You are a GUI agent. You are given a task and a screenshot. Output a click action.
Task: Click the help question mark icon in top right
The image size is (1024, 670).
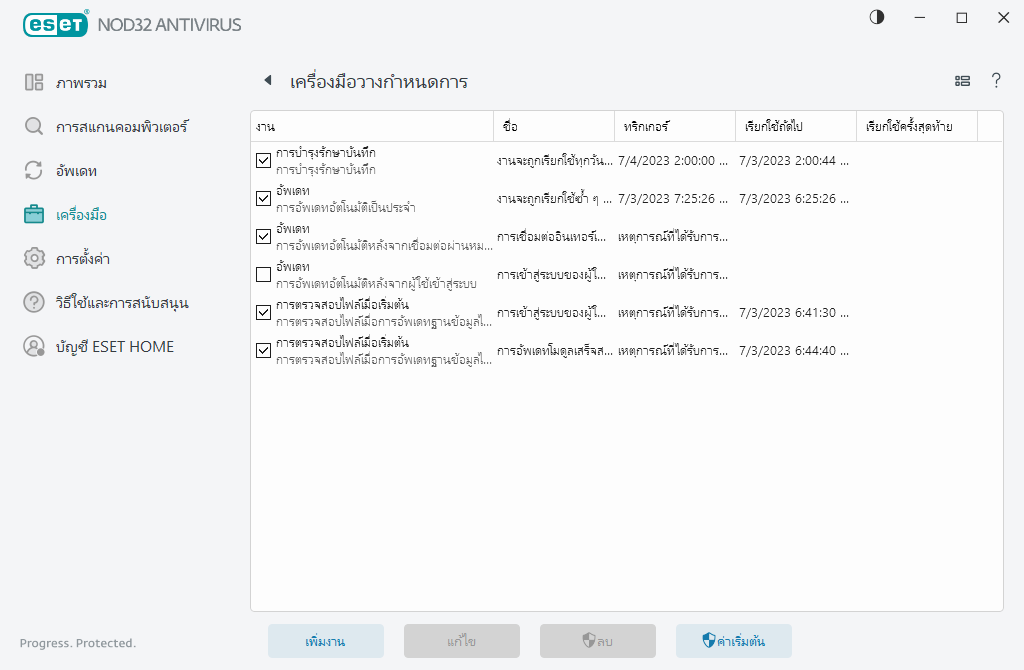pyautogui.click(x=996, y=81)
